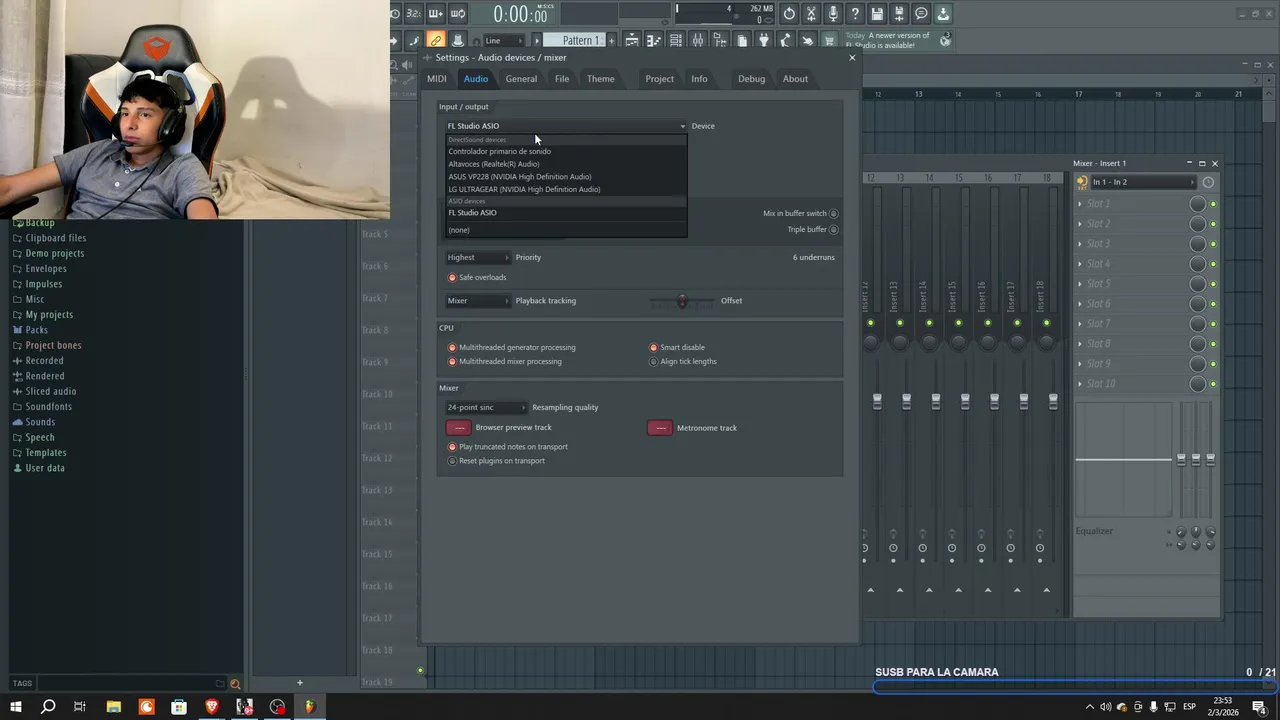The height and width of the screenshot is (720, 1280).
Task: Select Controlador primario de sonido device
Action: (x=566, y=151)
